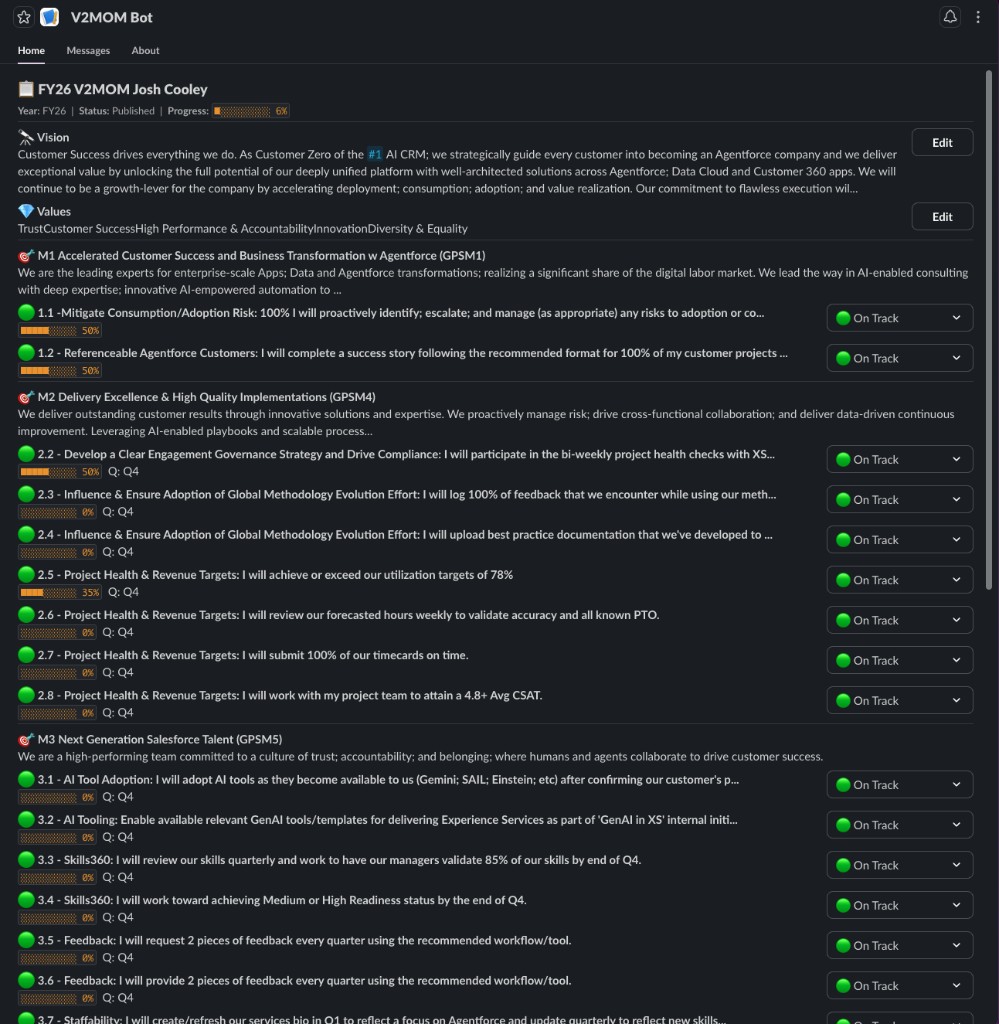Click 'Q: Q4' label under measure 2.2
Image resolution: width=999 pixels, height=1024 pixels.
coord(123,471)
